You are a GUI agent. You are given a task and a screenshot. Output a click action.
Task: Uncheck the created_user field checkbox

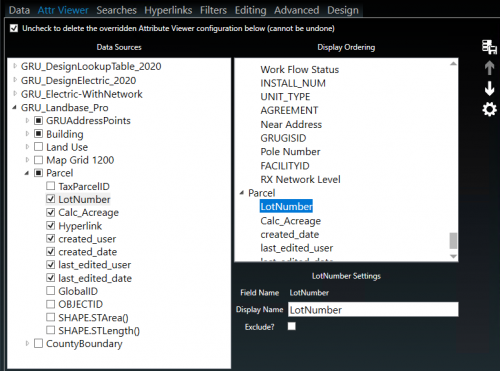[51, 239]
